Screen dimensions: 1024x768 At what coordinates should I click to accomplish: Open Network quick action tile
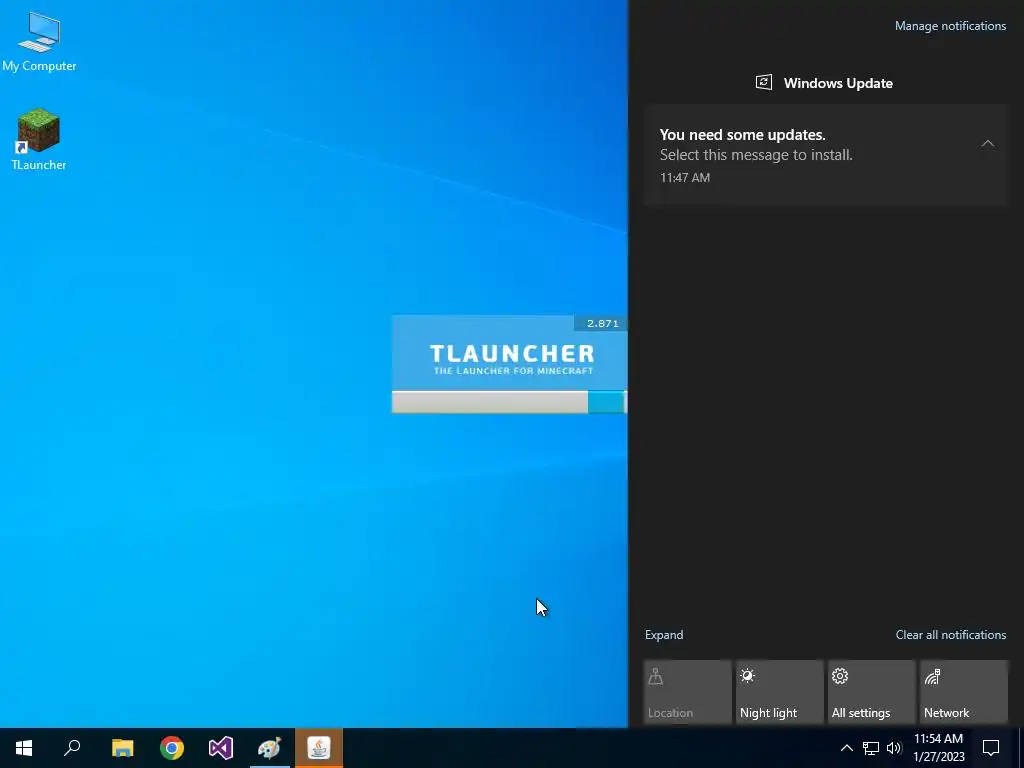[x=964, y=692]
